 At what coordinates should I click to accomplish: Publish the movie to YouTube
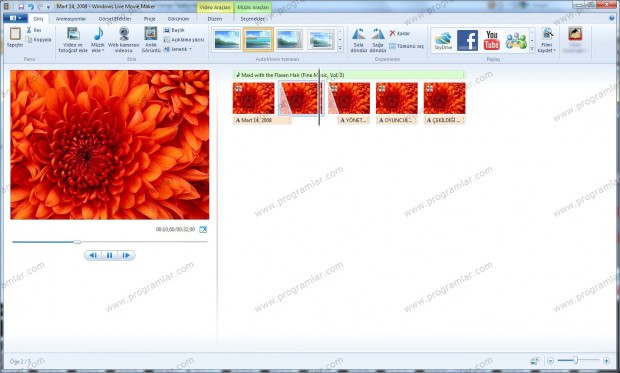tap(491, 40)
